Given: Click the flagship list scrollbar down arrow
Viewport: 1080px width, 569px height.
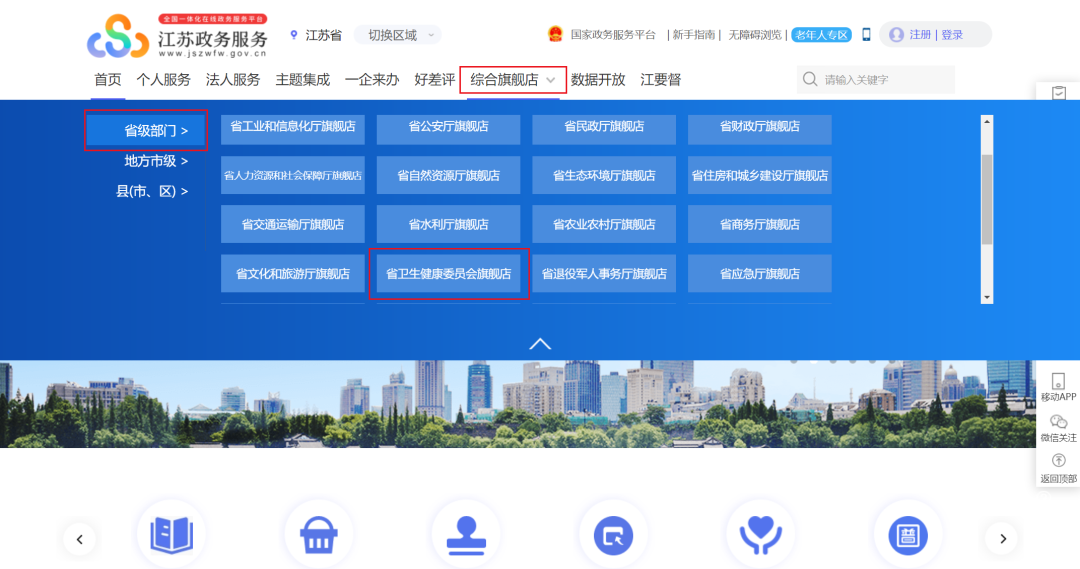Looking at the screenshot, I should coord(987,298).
